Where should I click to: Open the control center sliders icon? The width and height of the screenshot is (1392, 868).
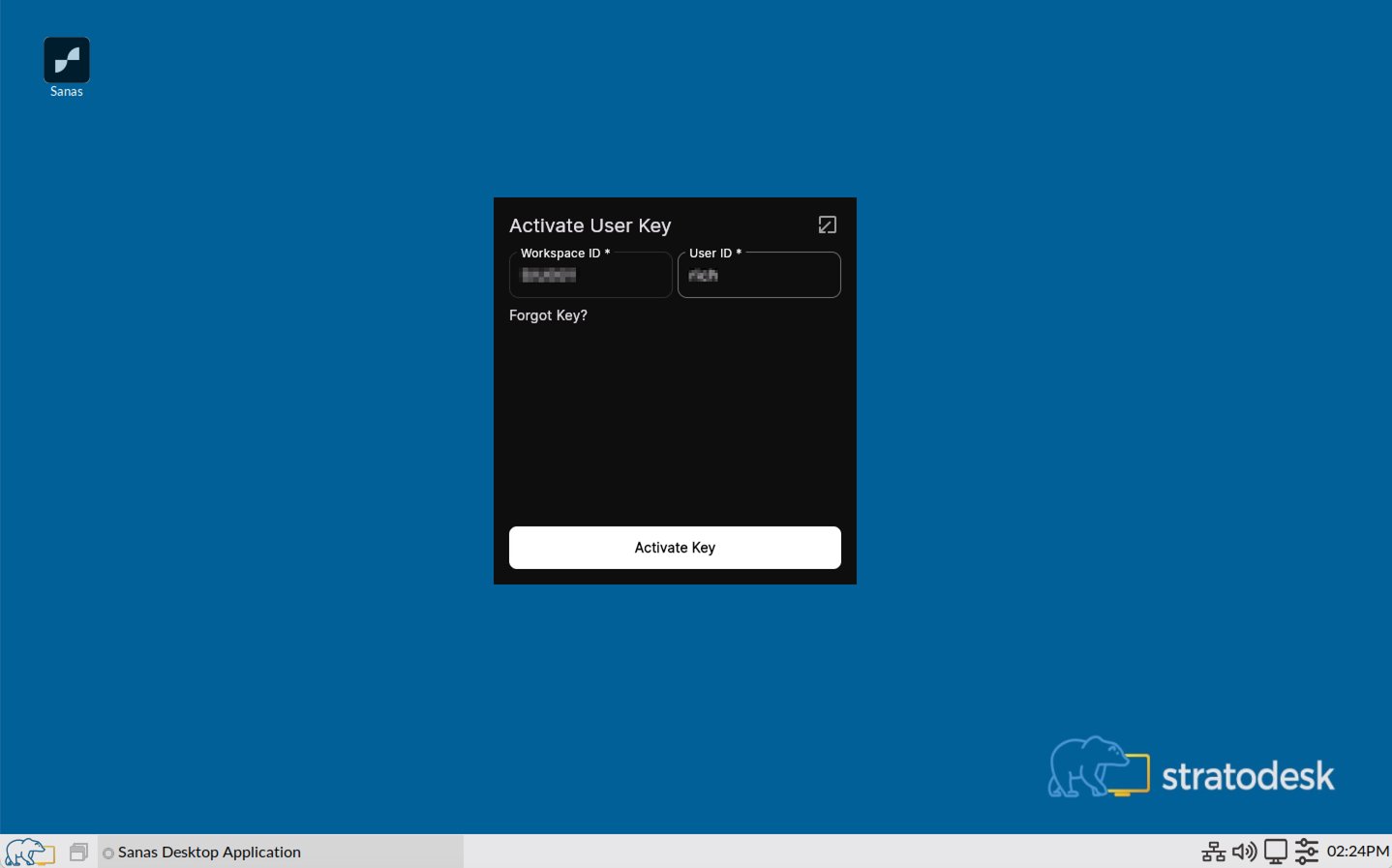1307,852
